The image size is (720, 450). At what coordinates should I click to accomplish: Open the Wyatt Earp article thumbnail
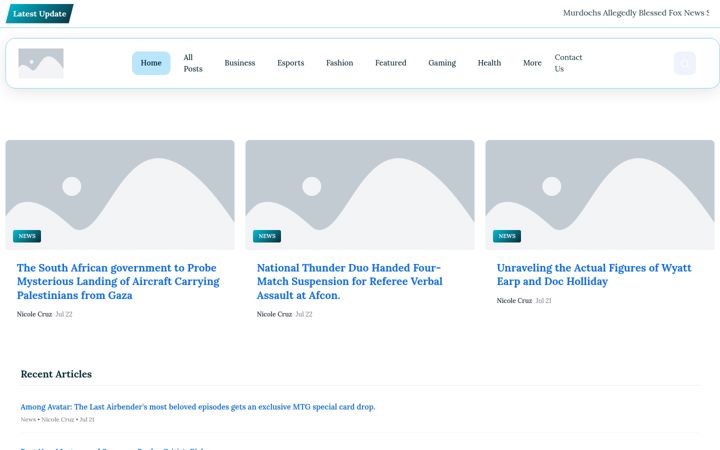[x=600, y=195]
